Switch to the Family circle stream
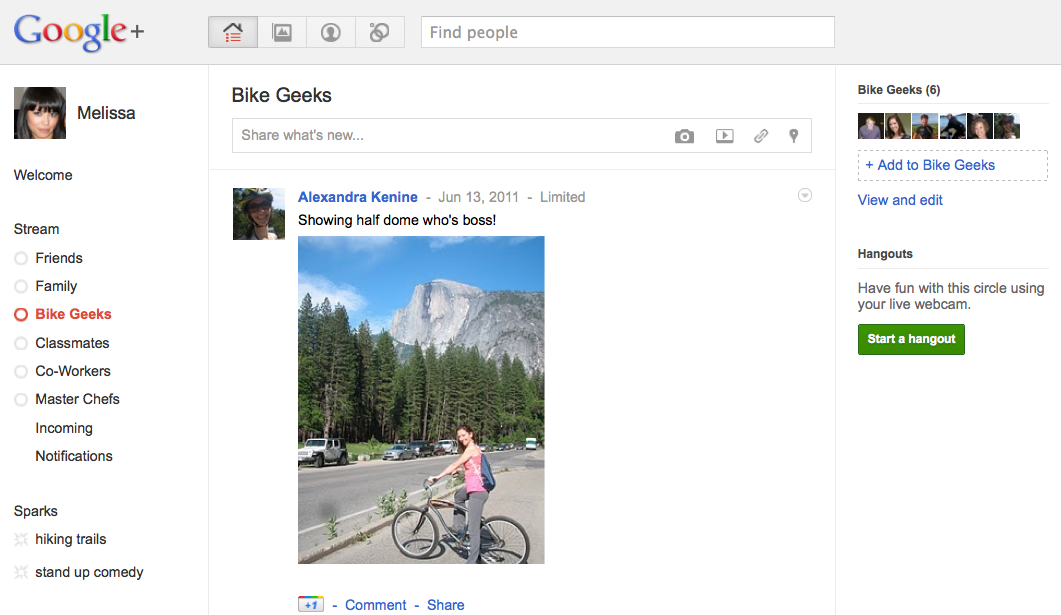This screenshot has width=1061, height=615. (57, 285)
